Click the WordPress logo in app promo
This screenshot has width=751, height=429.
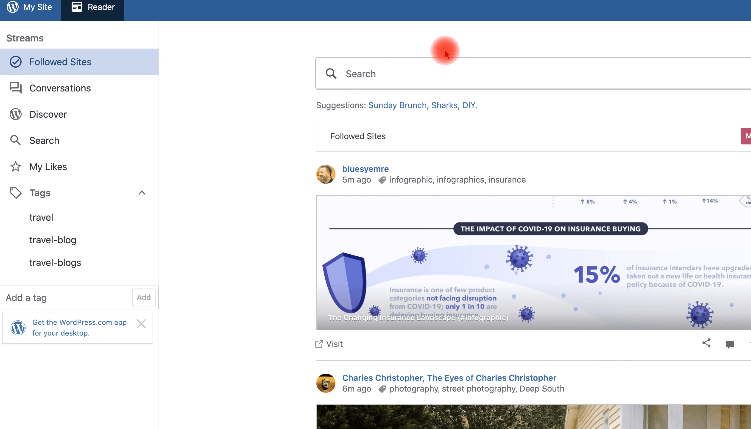coord(18,327)
